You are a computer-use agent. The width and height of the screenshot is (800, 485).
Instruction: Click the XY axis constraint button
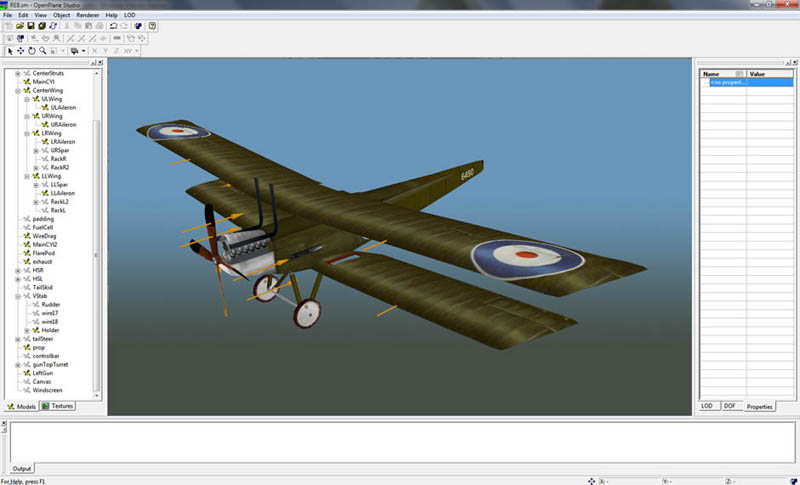tap(128, 51)
